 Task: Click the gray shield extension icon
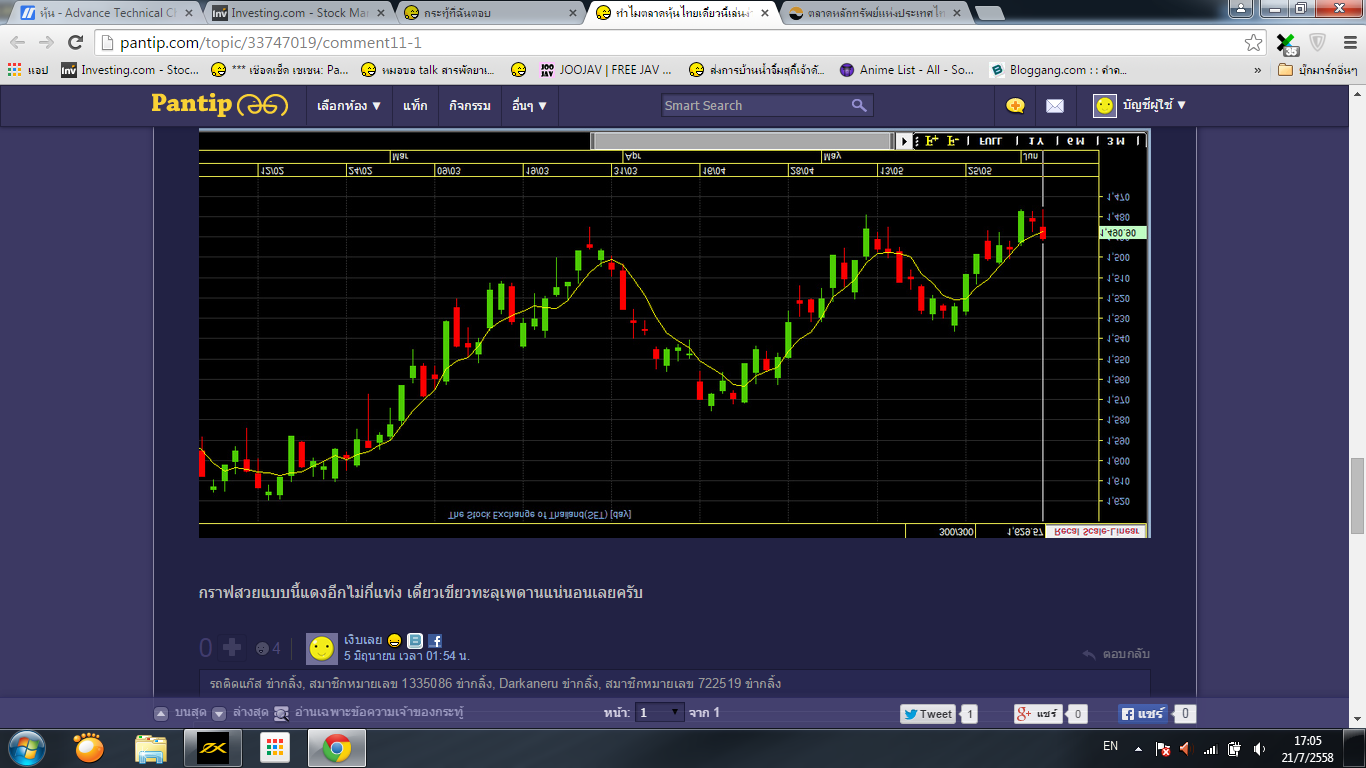(1317, 43)
